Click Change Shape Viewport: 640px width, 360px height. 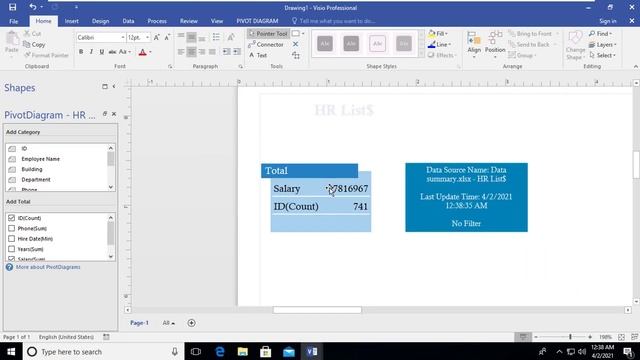575,45
